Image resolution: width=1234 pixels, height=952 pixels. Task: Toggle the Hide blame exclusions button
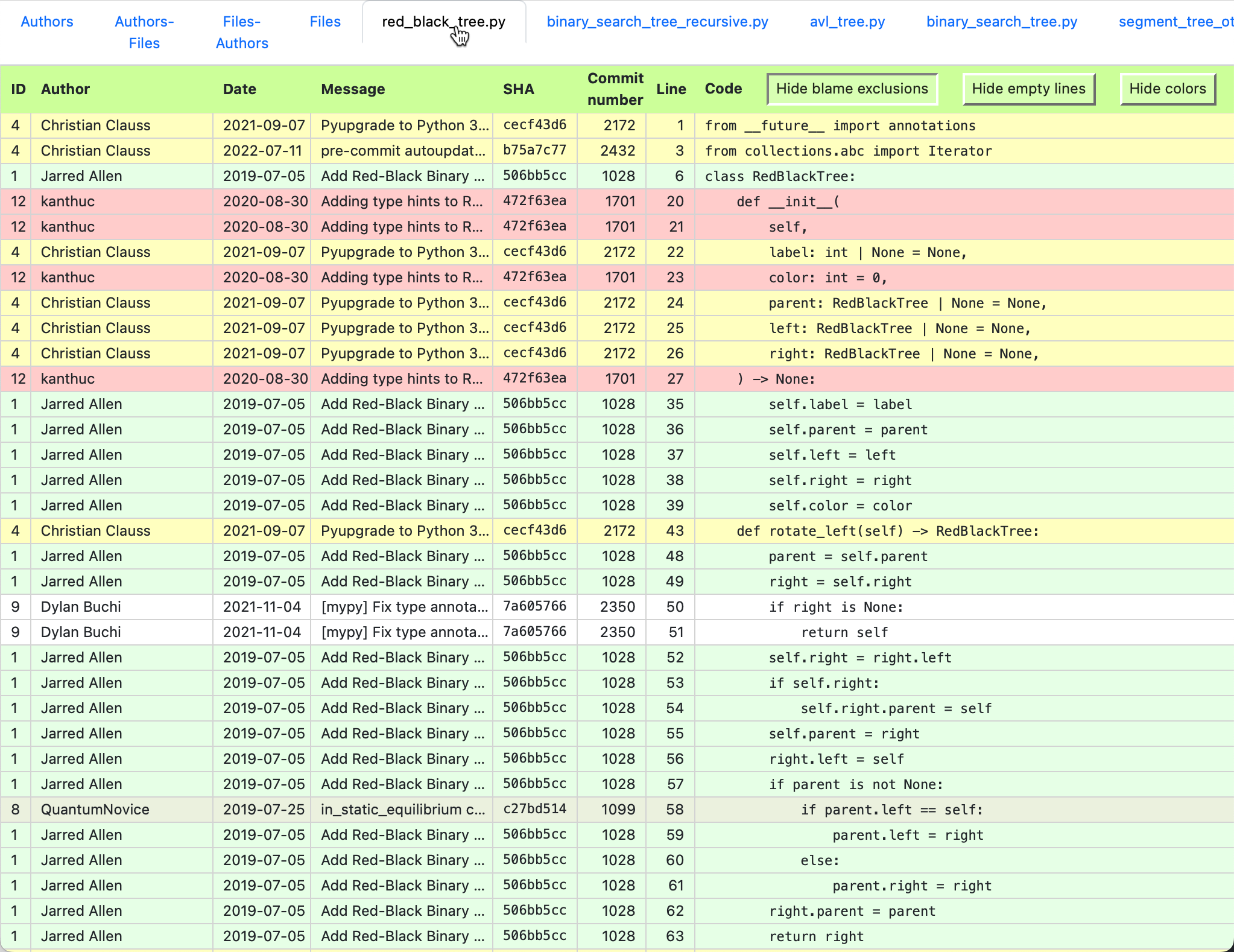(852, 89)
